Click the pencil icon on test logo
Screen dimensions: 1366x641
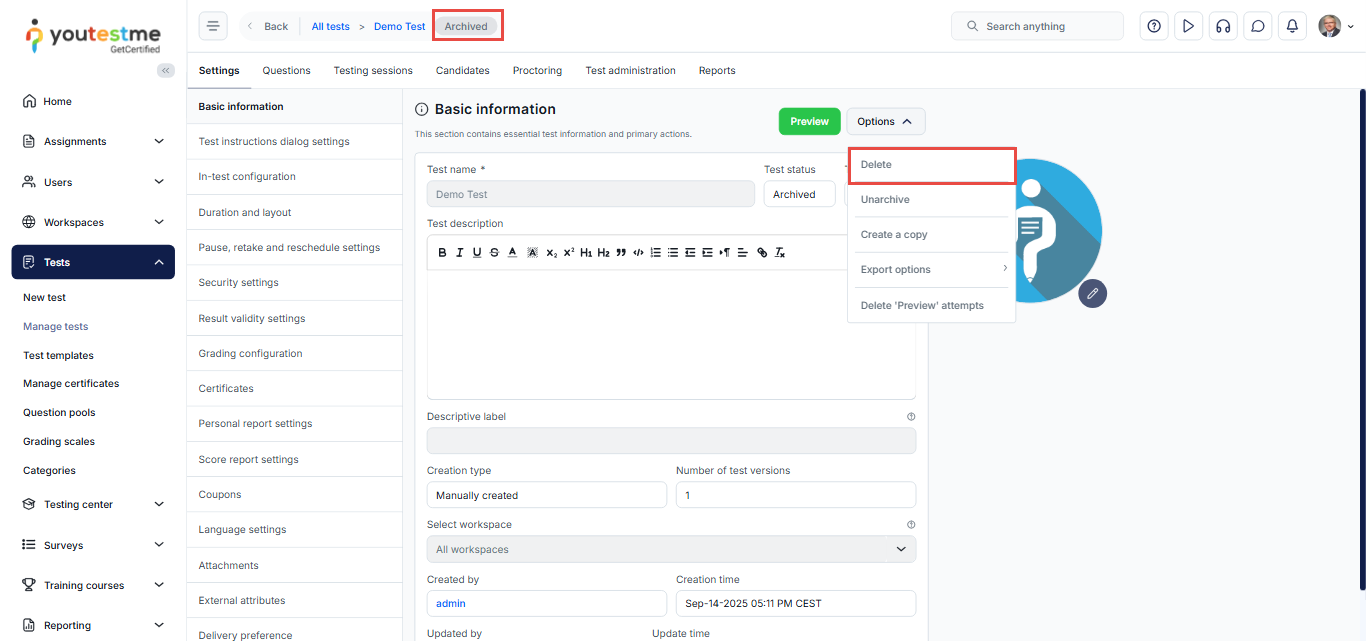(1093, 293)
